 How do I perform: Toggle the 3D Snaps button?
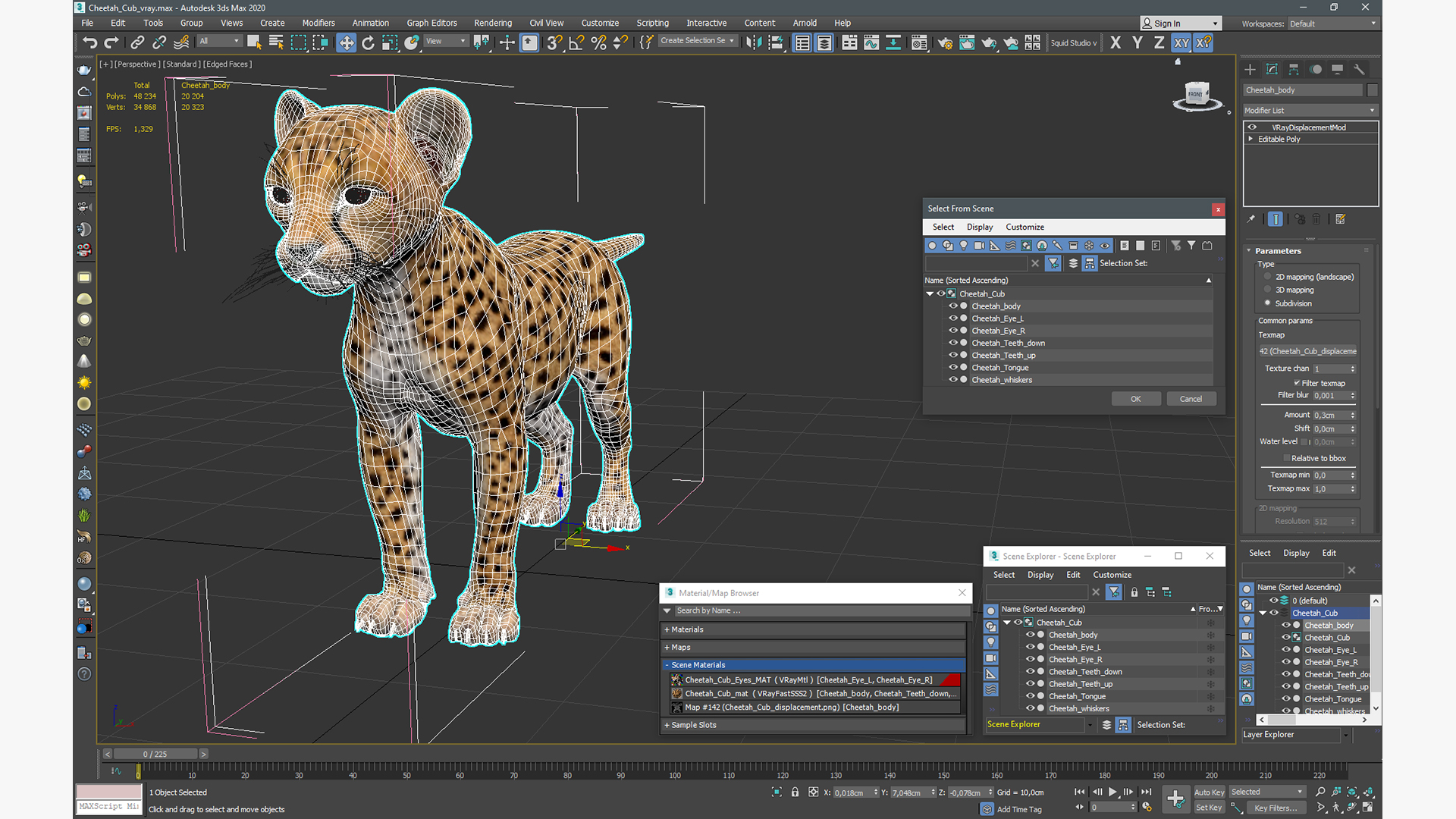click(554, 43)
